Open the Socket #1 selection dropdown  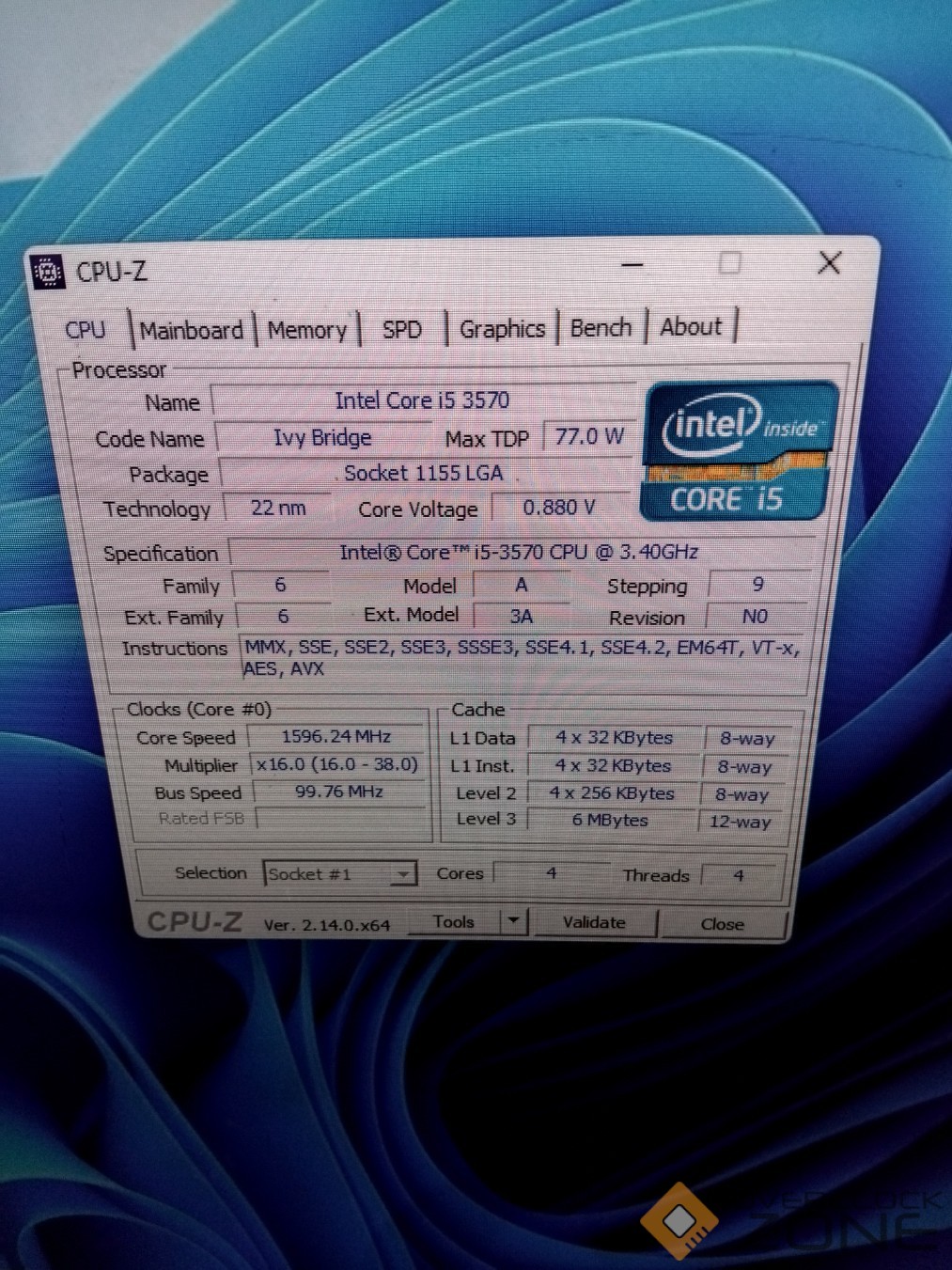(339, 874)
